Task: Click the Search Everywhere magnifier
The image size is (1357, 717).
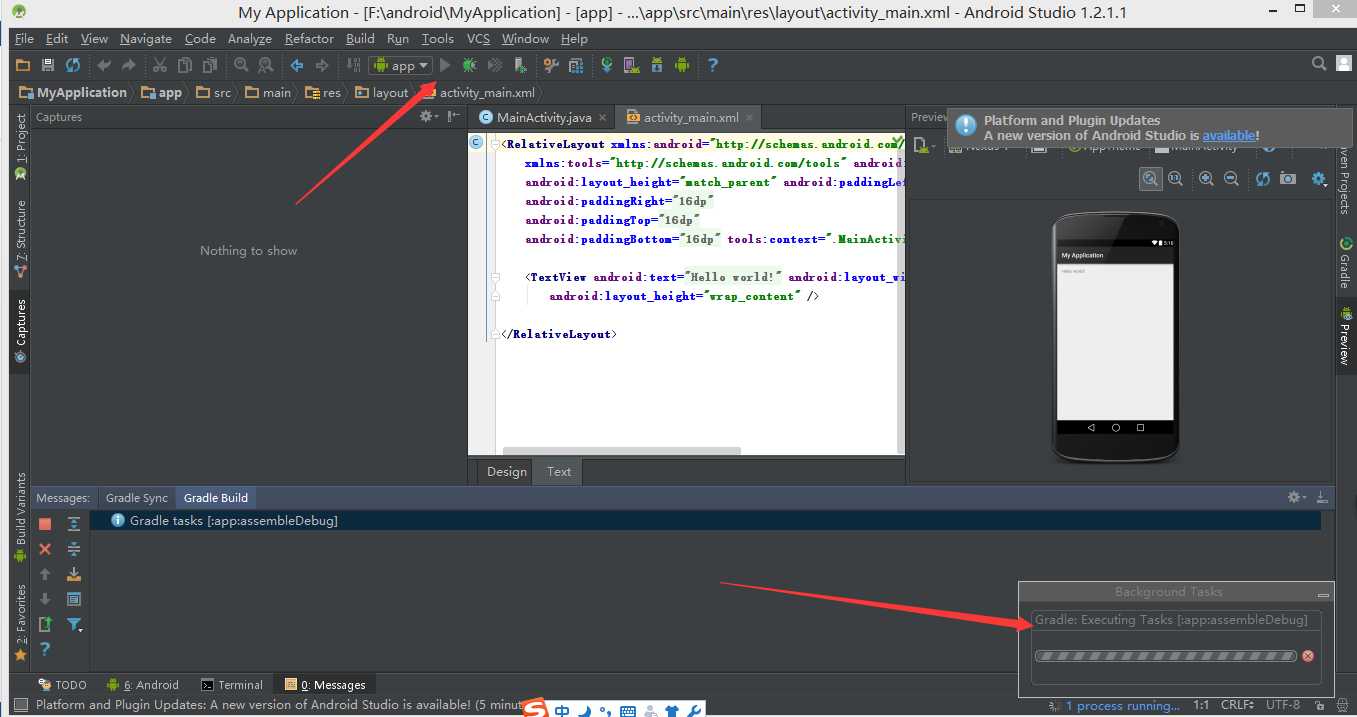Action: point(1319,63)
